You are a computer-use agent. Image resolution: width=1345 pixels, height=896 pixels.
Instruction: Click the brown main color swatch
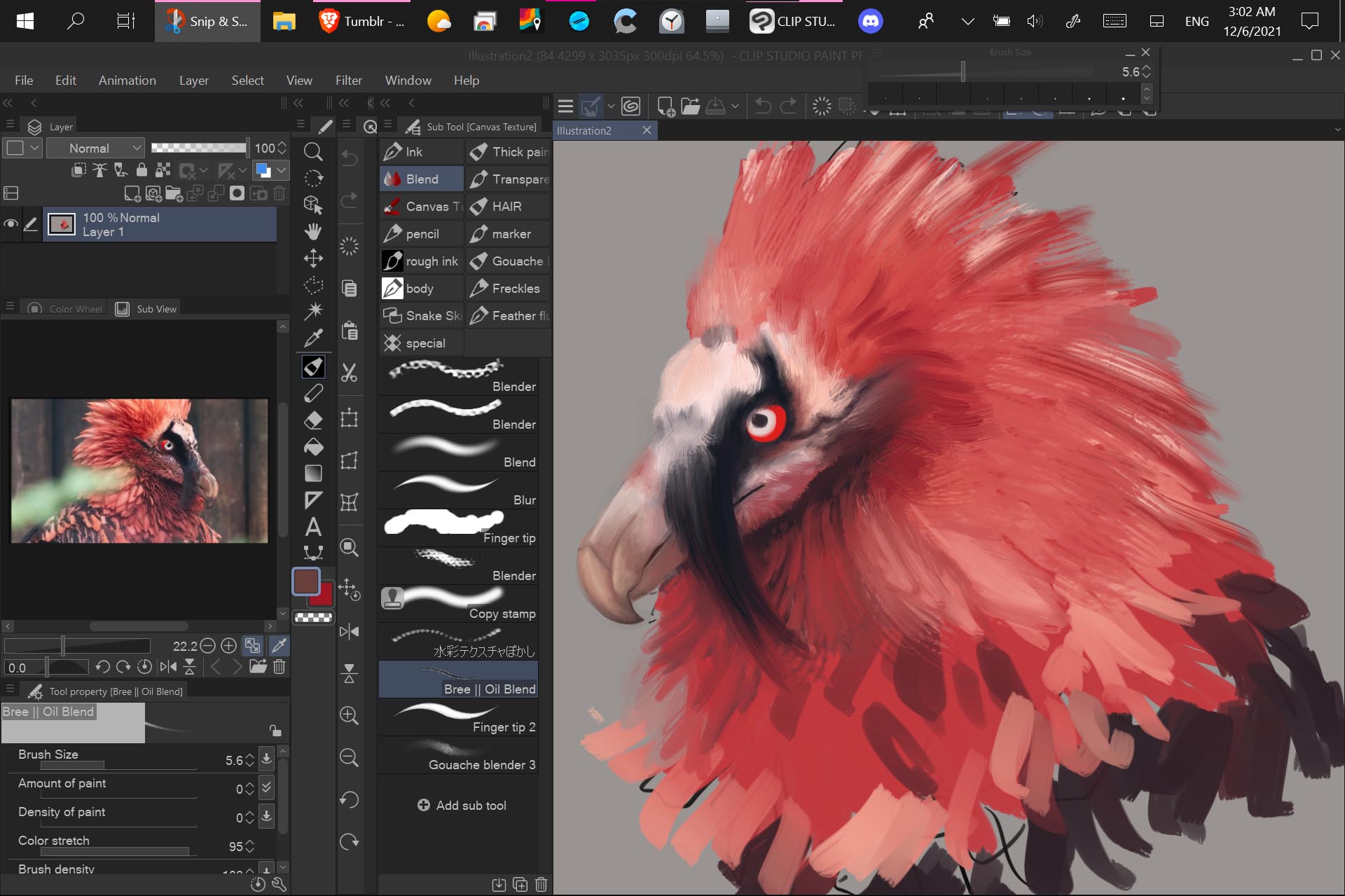306,581
